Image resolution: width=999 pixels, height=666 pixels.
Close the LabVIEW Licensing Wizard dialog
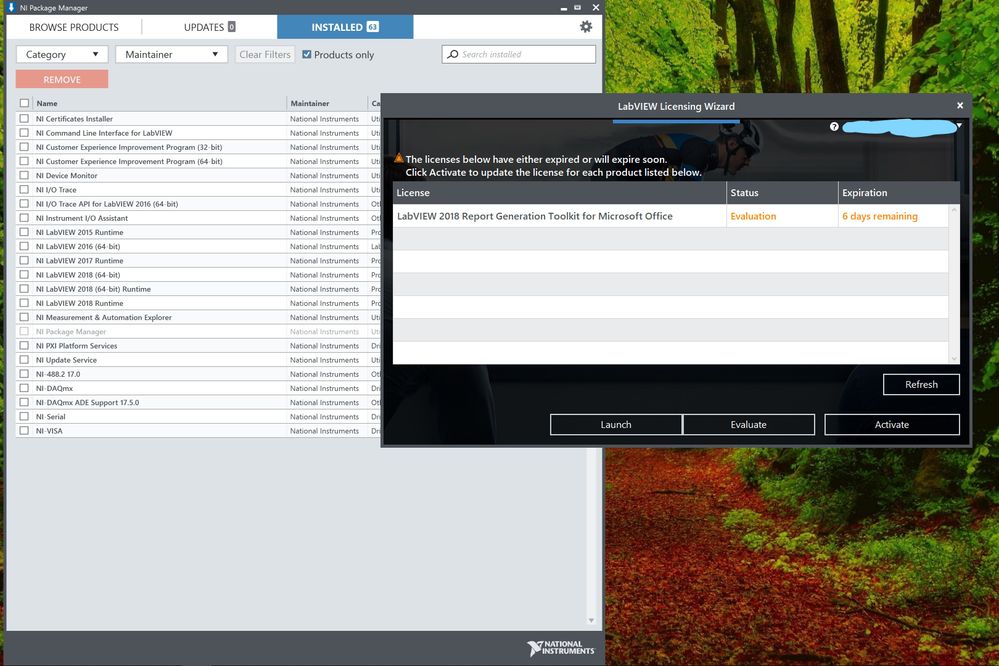959,106
